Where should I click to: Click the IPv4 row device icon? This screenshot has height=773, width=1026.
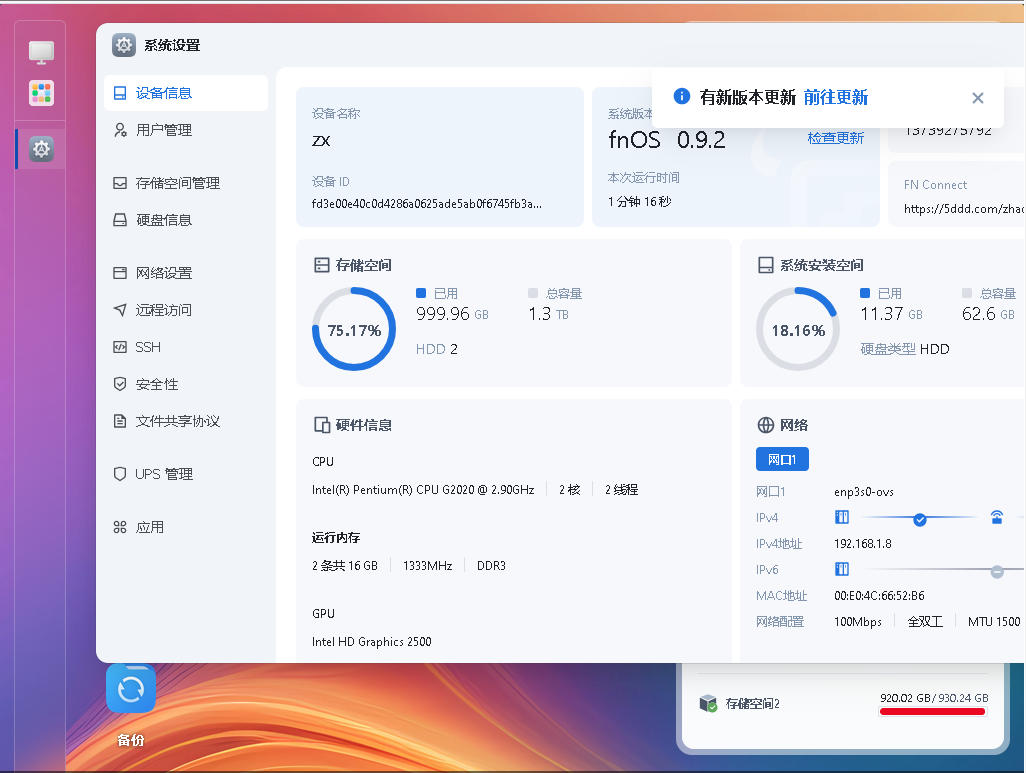(x=841, y=517)
